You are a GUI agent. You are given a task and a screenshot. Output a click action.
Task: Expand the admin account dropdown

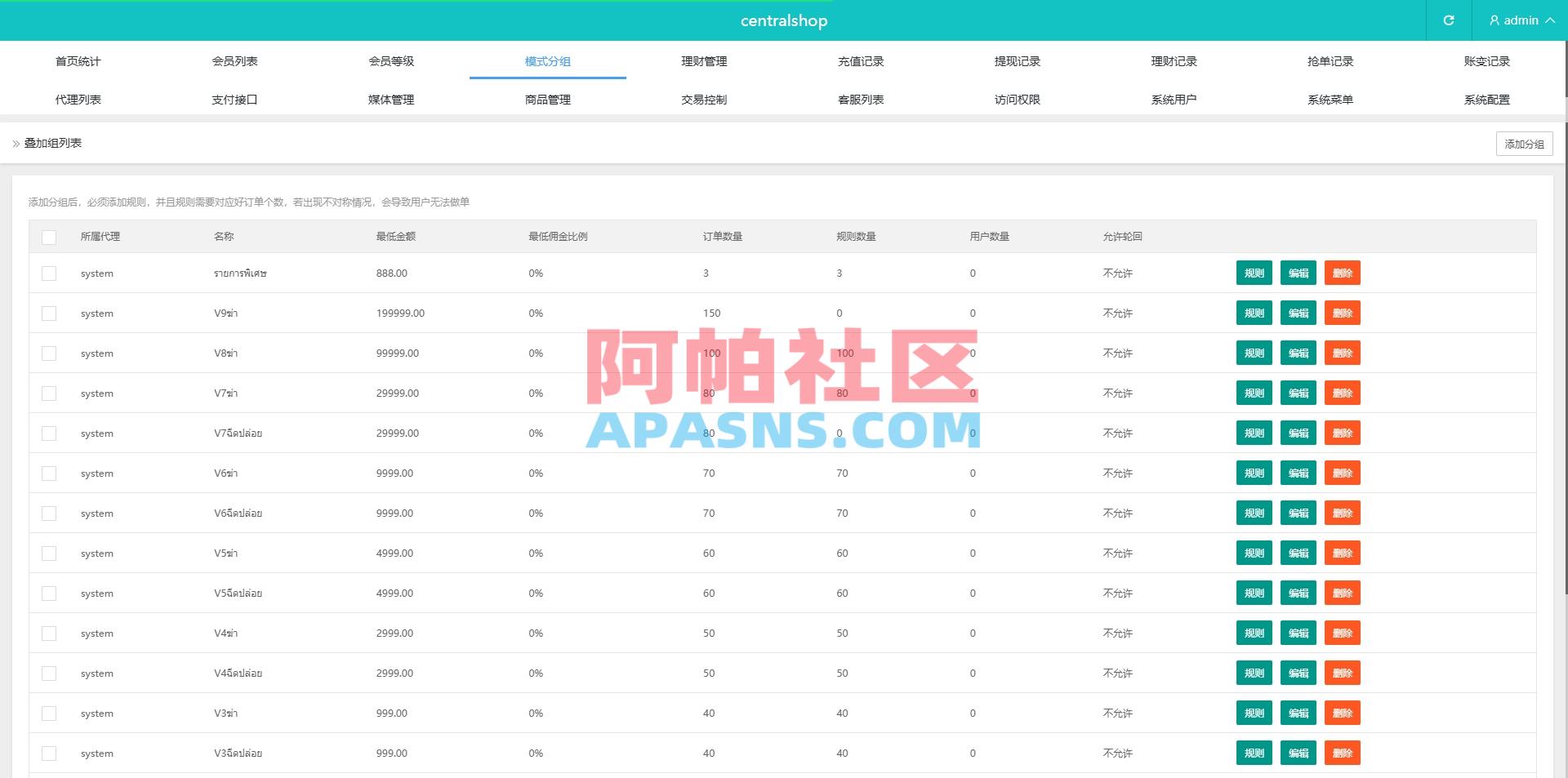click(1549, 20)
